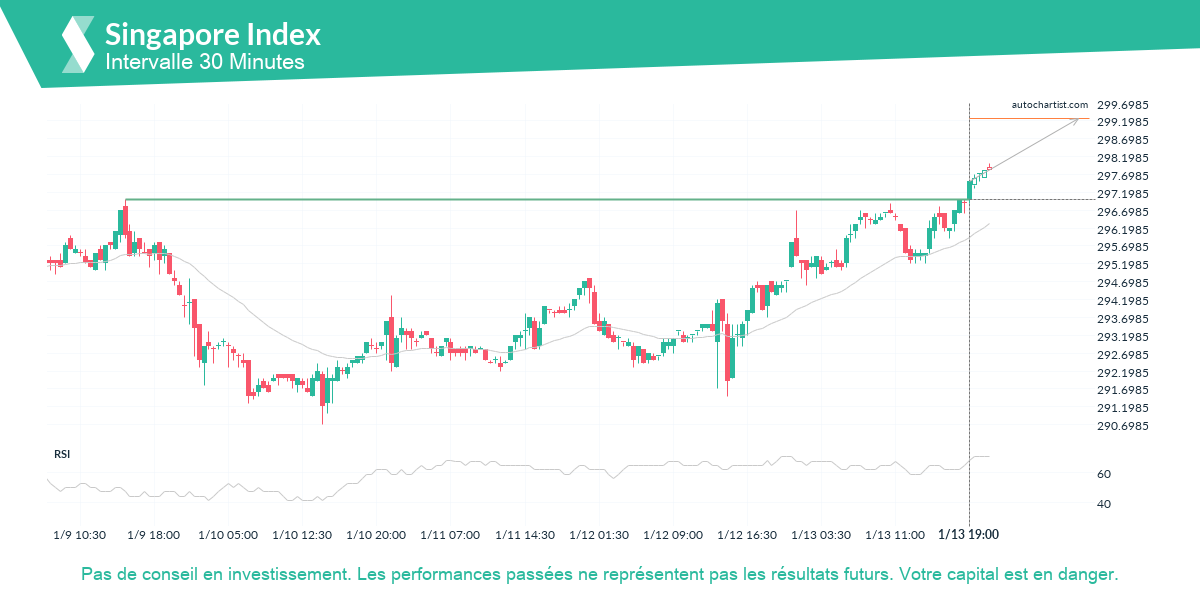Select the 291.1985 price axis label
The height and width of the screenshot is (600, 1200).
1122,408
